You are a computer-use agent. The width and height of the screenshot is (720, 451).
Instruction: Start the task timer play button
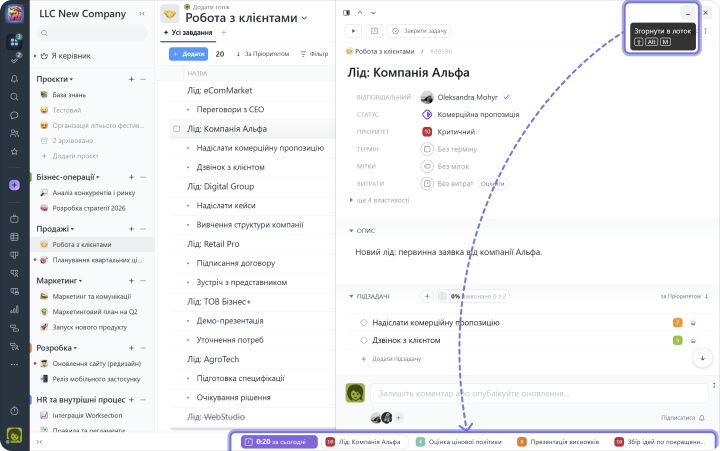click(x=352, y=31)
